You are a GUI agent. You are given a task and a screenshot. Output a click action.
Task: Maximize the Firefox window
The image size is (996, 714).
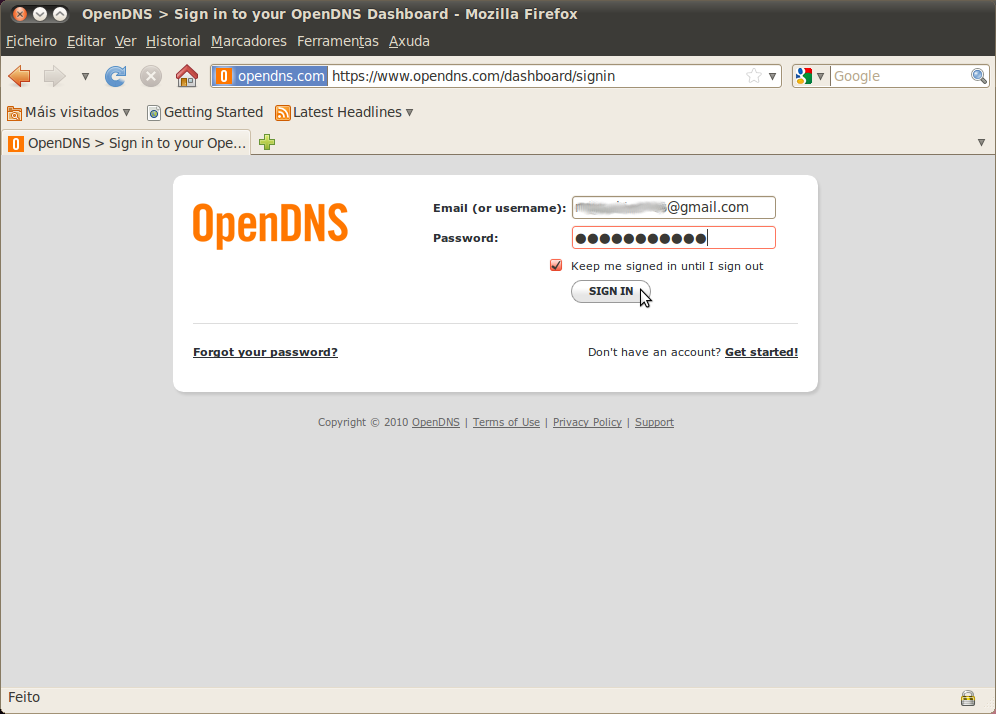coord(60,13)
